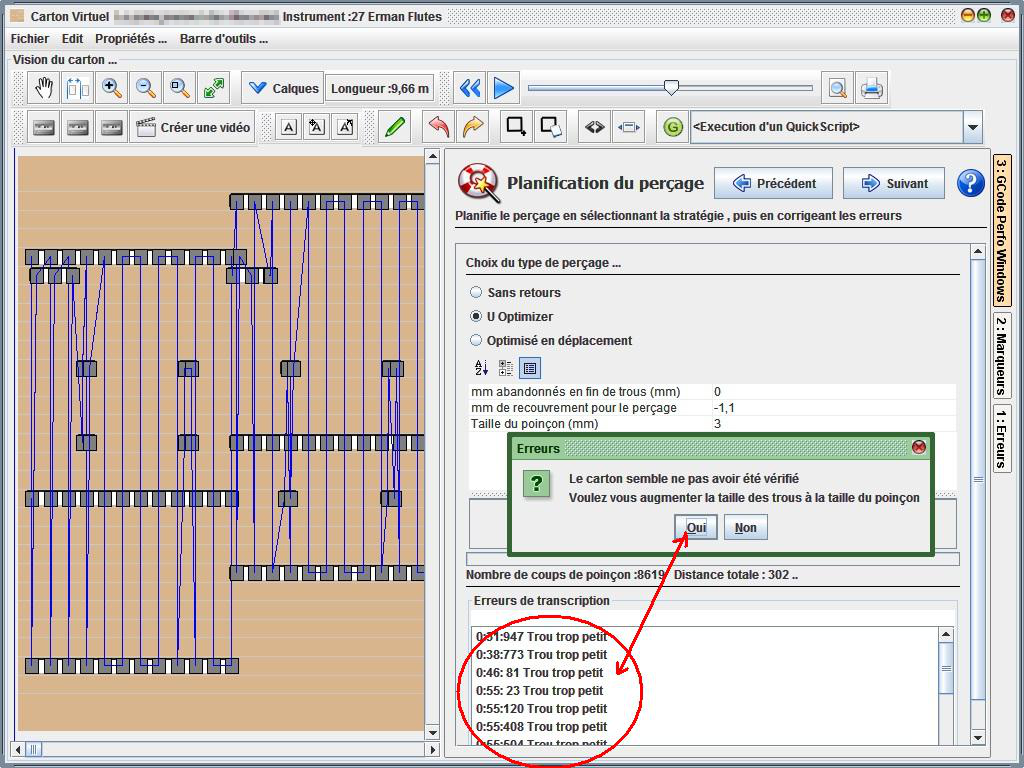This screenshot has width=1024, height=768.
Task: Click the red undo arrow
Action: pyautogui.click(x=438, y=127)
